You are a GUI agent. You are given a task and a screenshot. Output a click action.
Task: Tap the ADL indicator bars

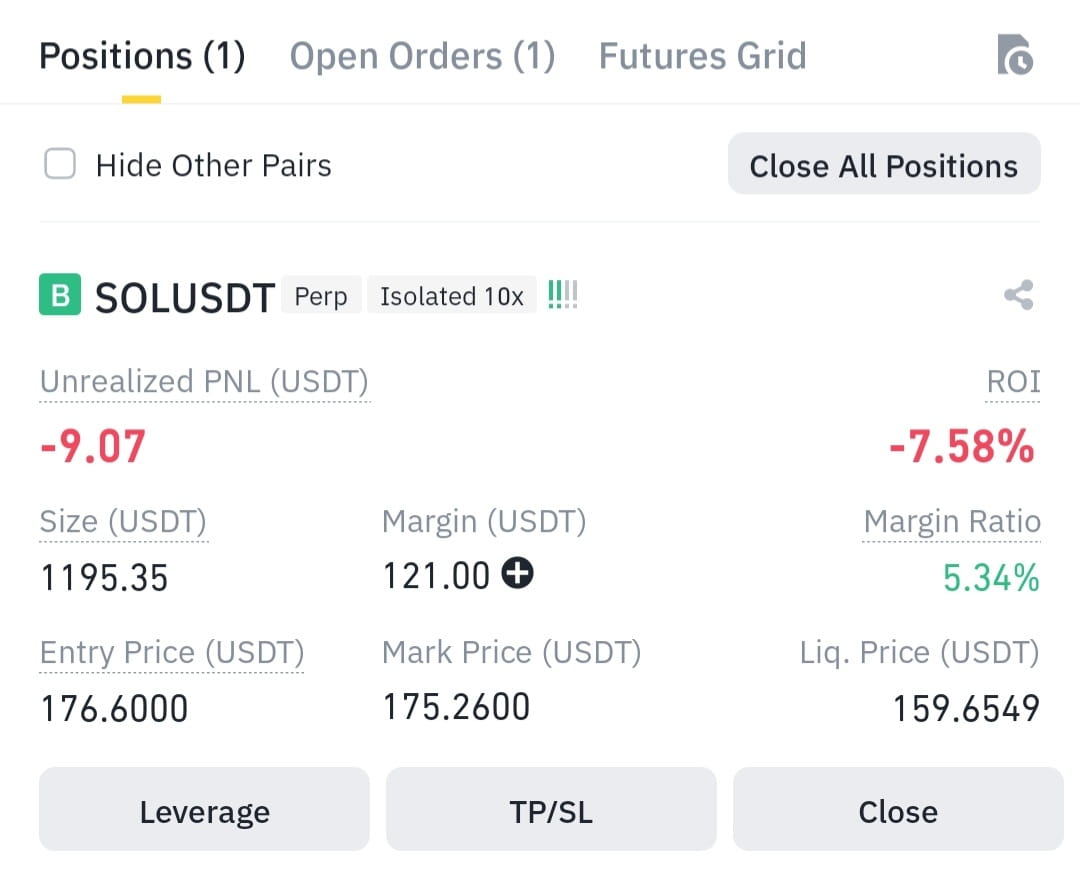pos(563,295)
